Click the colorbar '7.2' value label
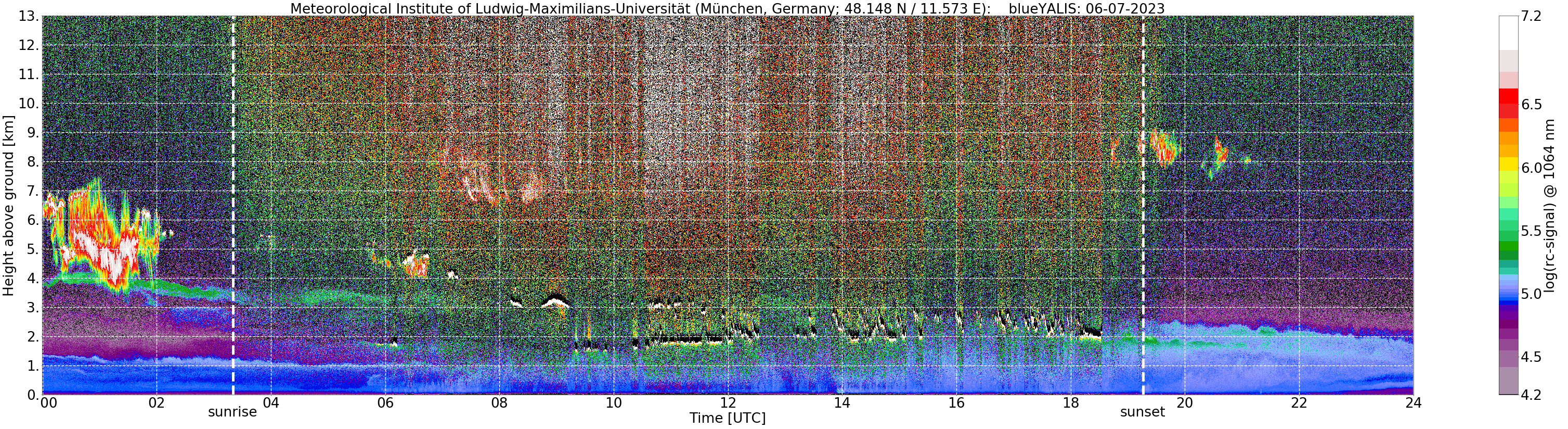 coord(1532,17)
